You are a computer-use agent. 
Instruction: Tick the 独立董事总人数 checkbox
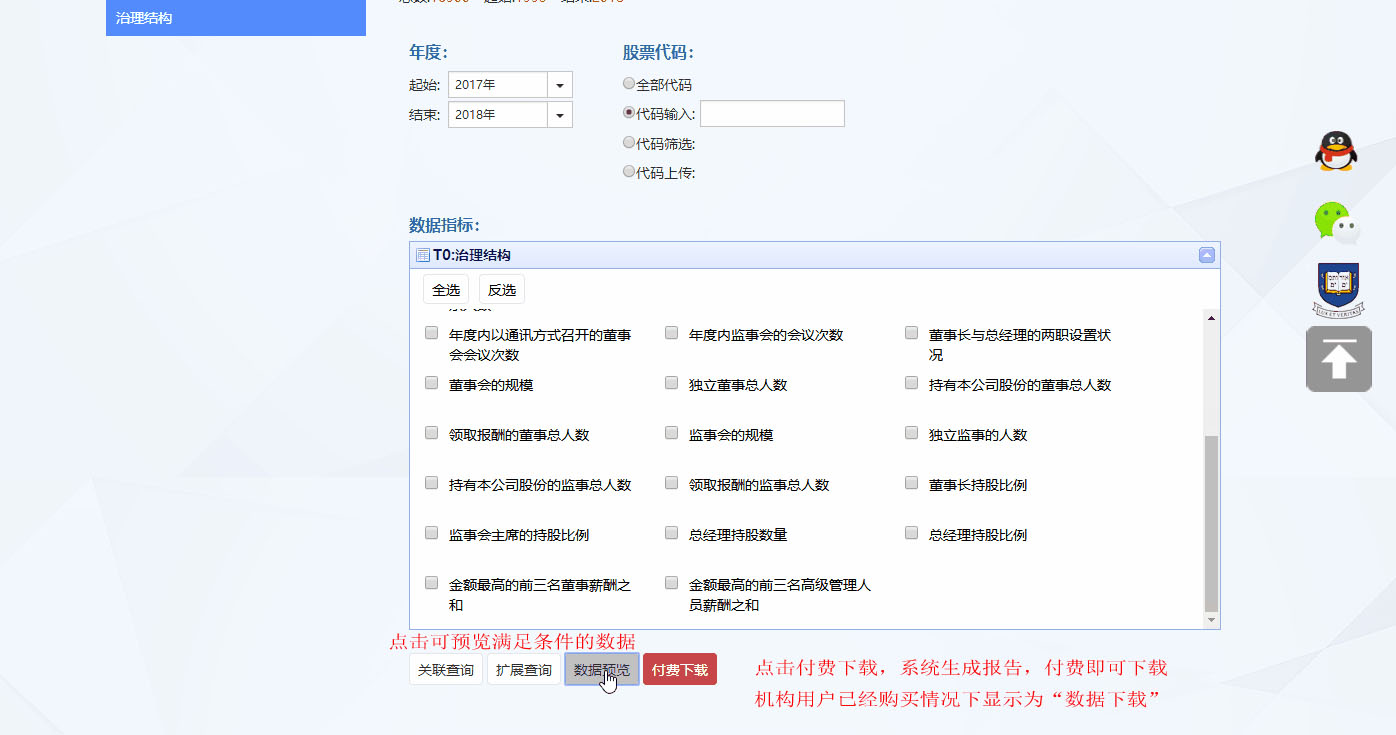[x=672, y=383]
